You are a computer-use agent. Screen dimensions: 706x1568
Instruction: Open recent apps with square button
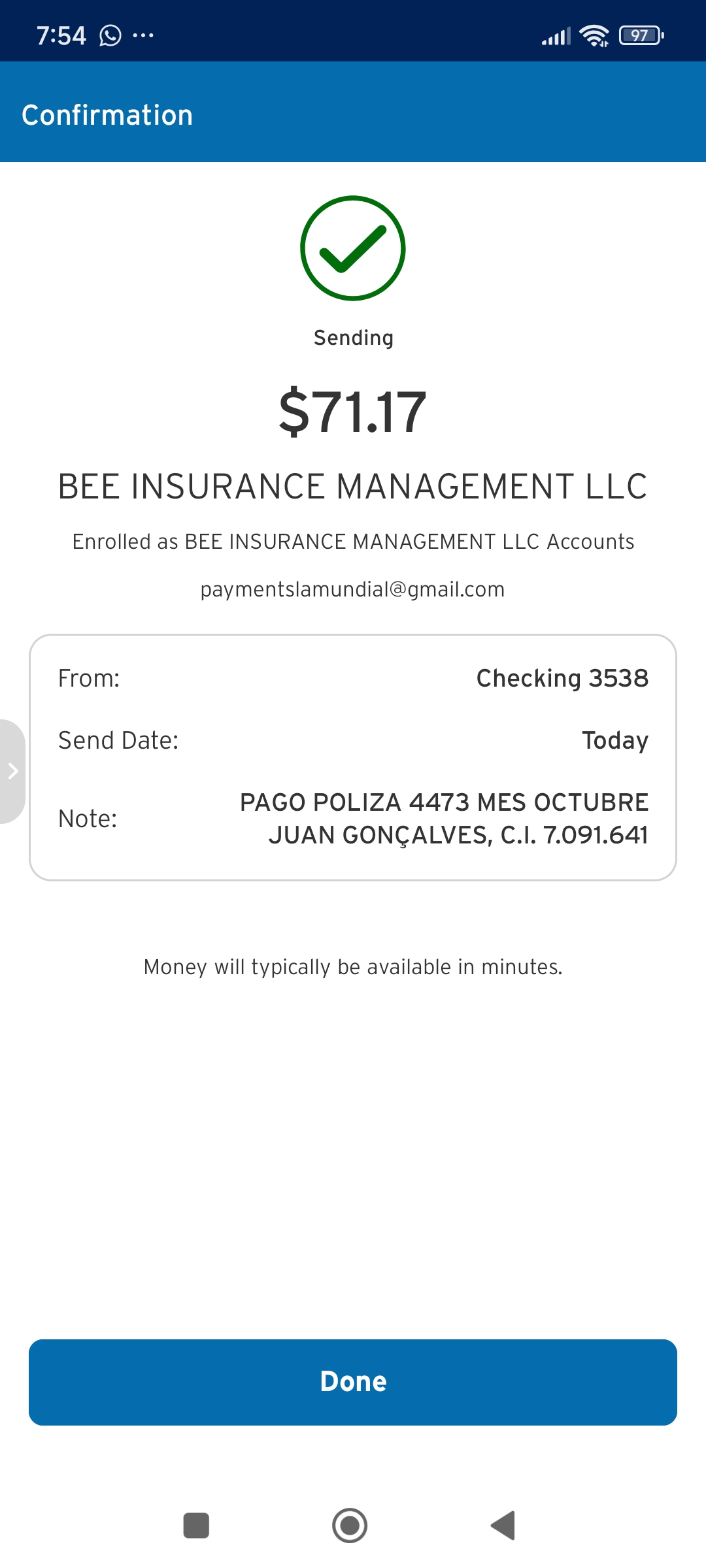(196, 1526)
